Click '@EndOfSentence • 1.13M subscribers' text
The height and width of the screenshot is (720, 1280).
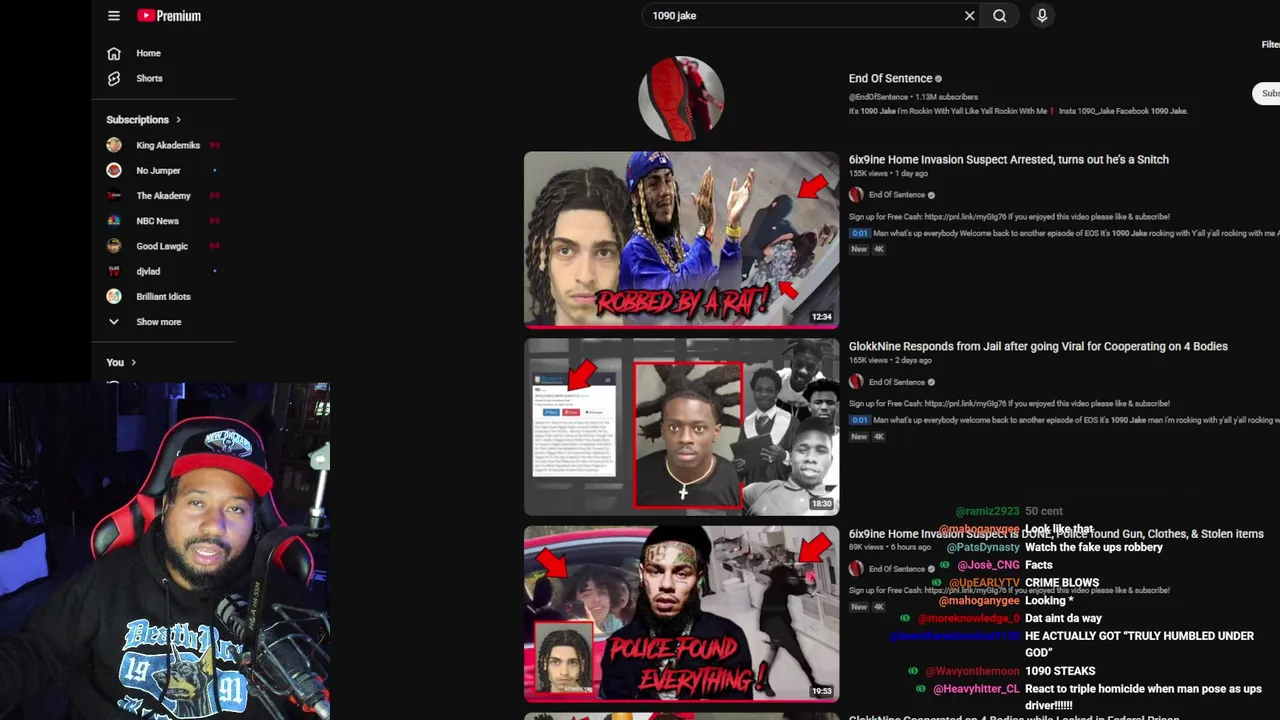[913, 97]
